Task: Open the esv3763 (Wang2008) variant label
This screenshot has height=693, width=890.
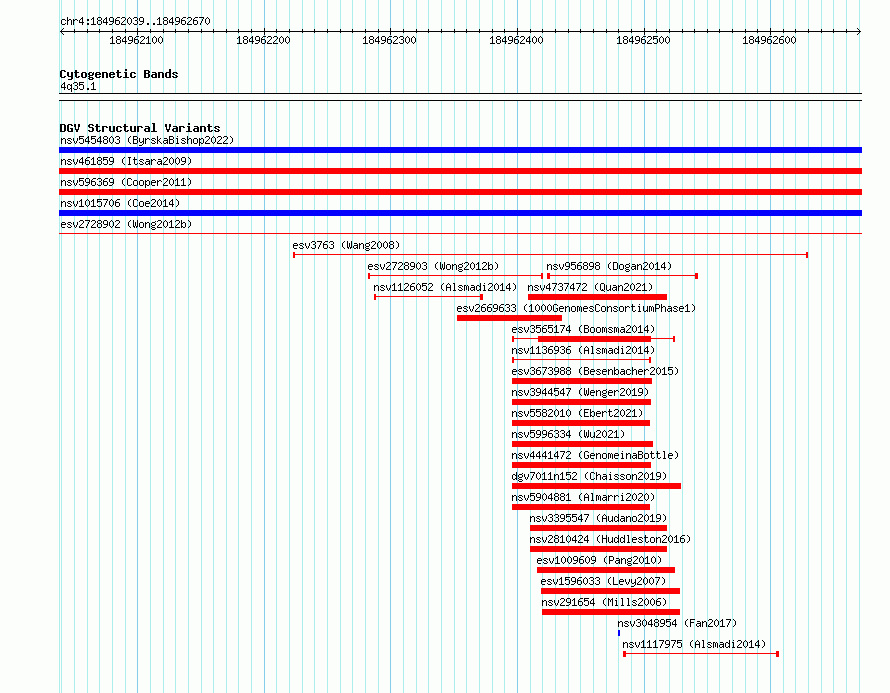Action: (346, 245)
